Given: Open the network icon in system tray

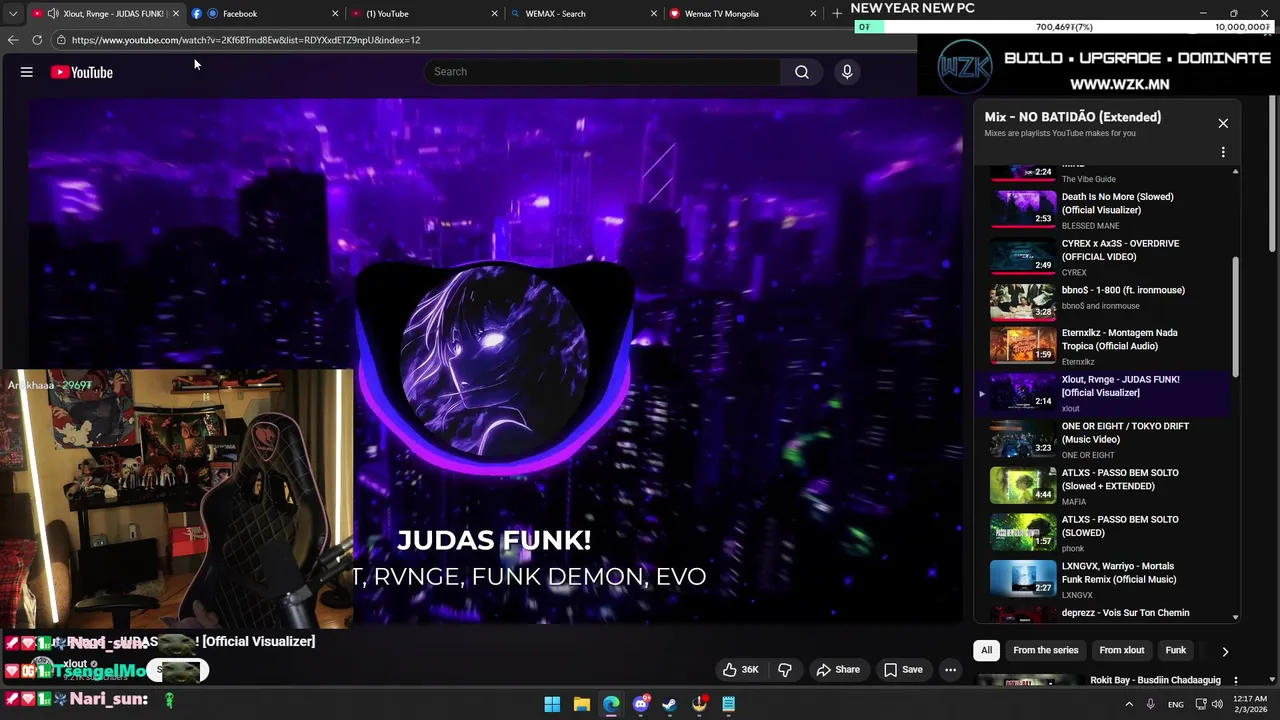Looking at the screenshot, I should (x=1201, y=704).
